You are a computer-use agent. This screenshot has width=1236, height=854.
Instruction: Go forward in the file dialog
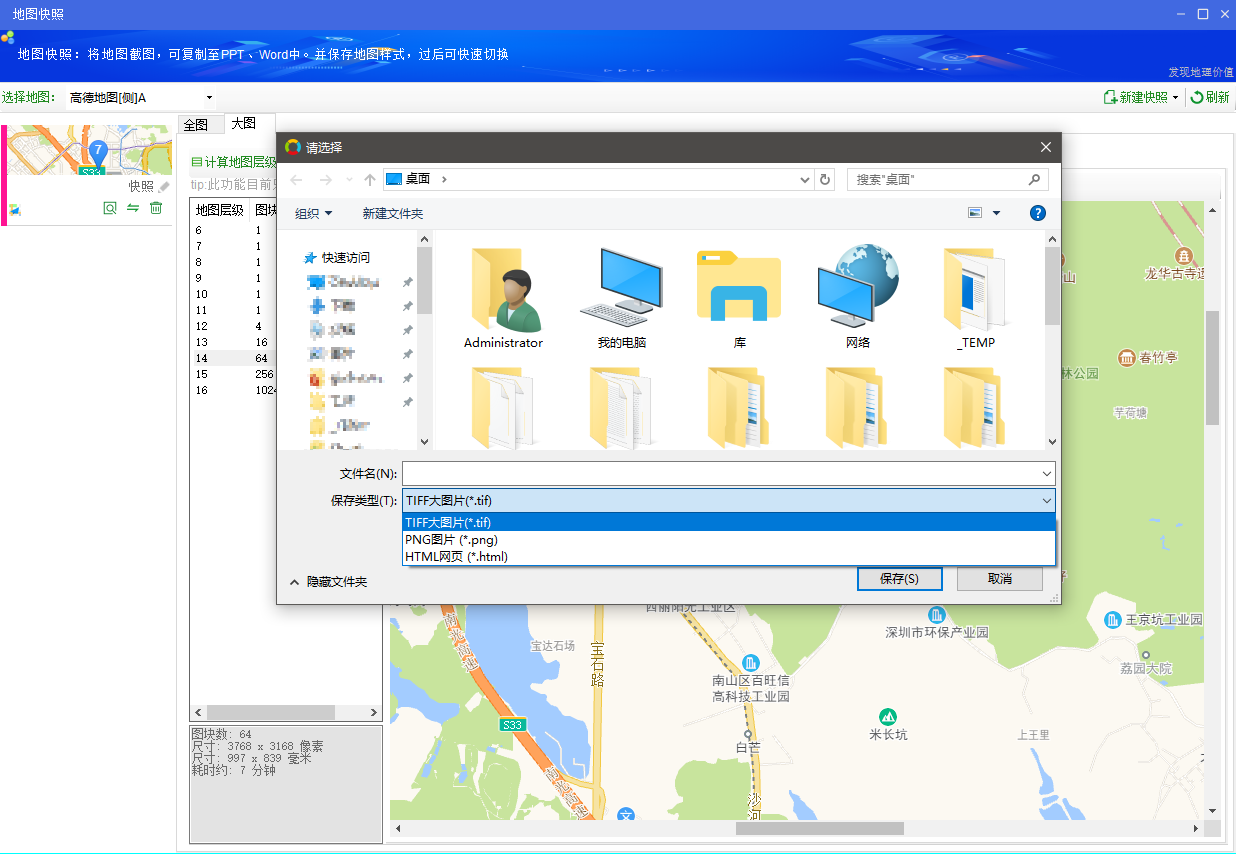click(325, 179)
